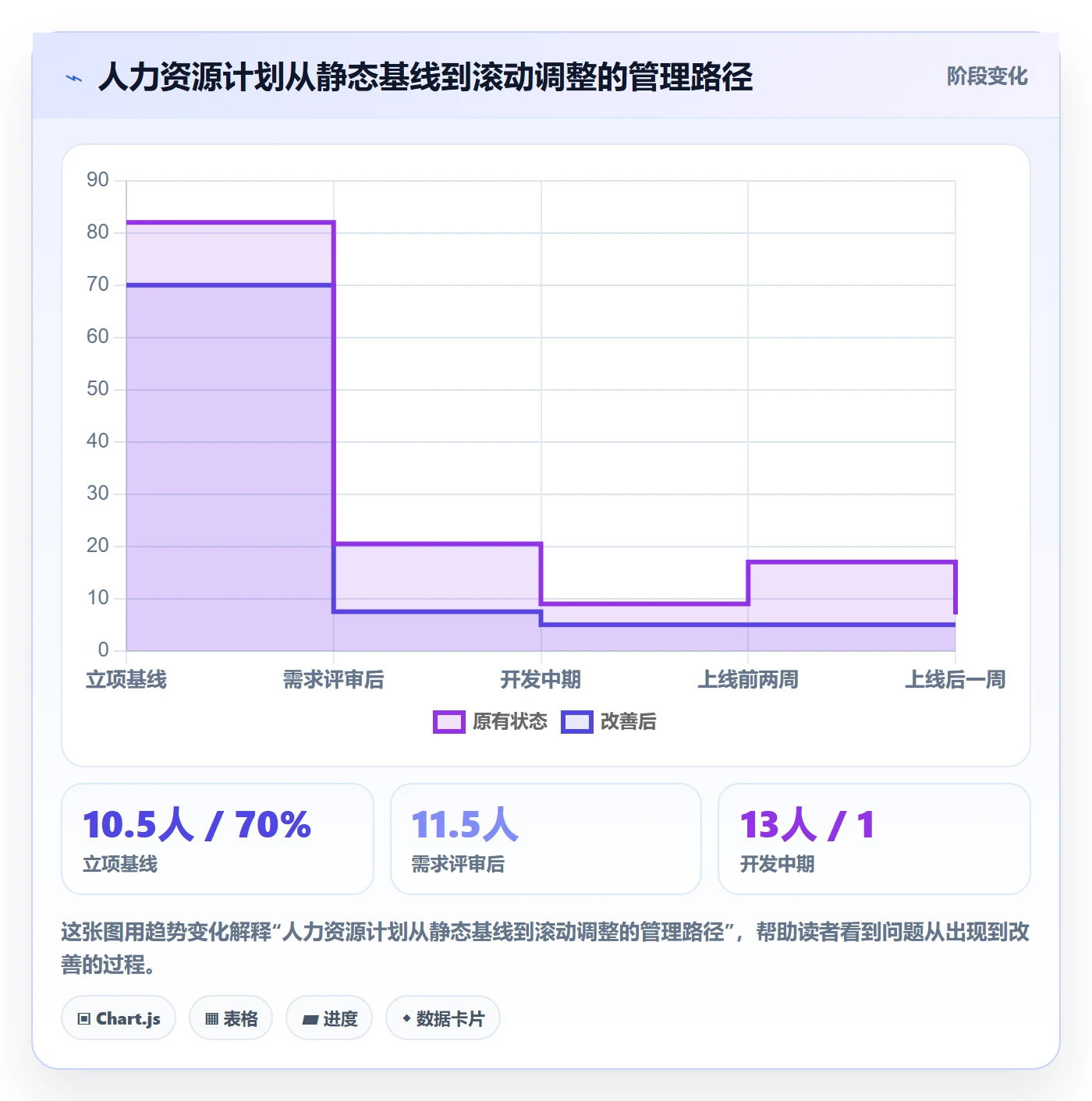Click the 需求评审后 caption under 11.5人 card
Viewport: 1092px width, 1101px height.
[458, 864]
